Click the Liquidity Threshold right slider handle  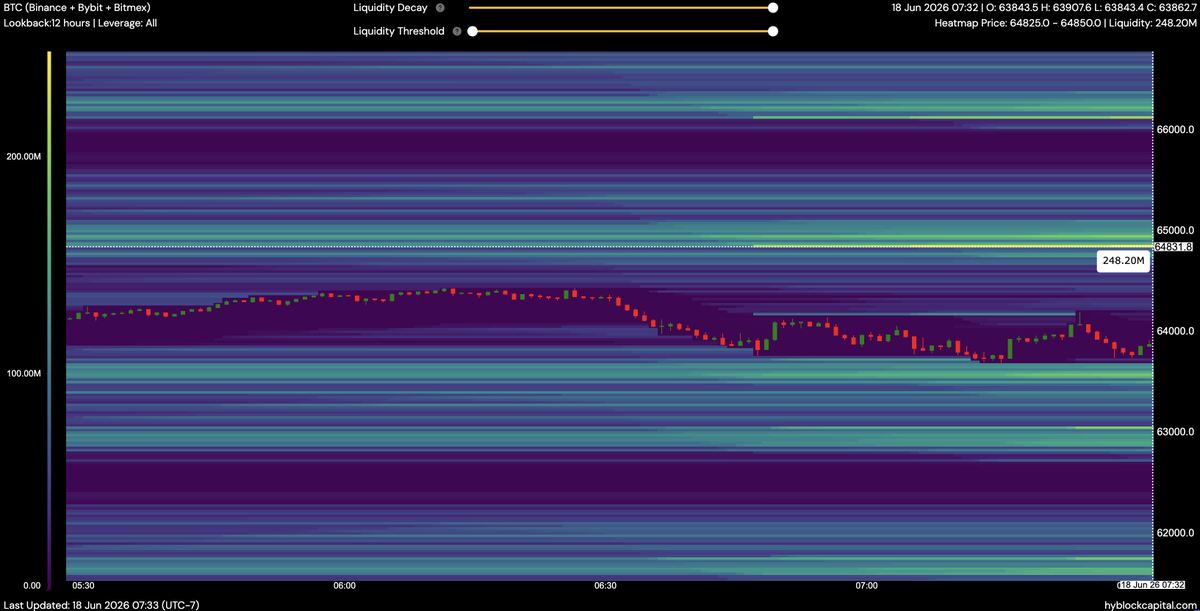point(773,31)
